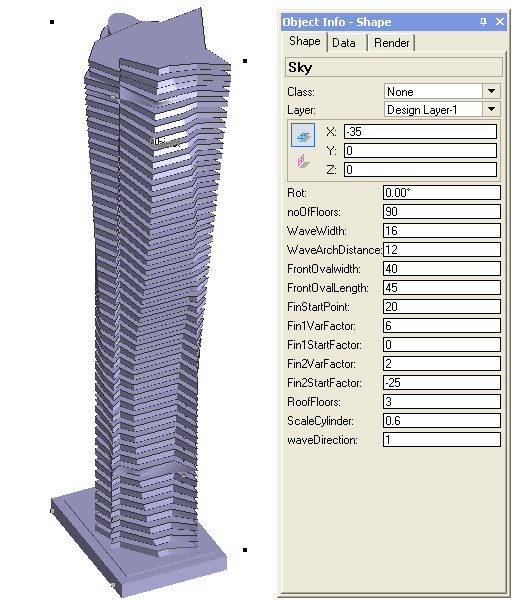The width and height of the screenshot is (524, 602).
Task: Pin the Object Info palette
Action: (483, 22)
